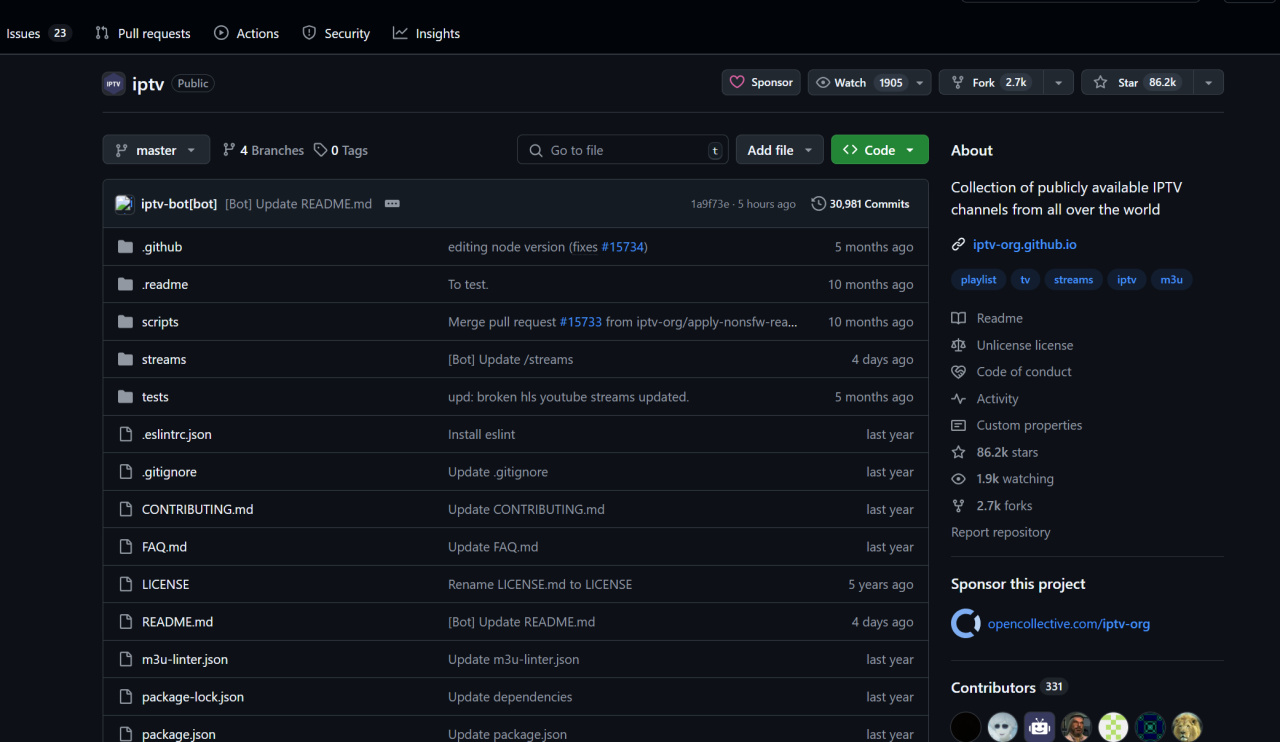Click the eye icon beside 1.9k watching

point(958,479)
